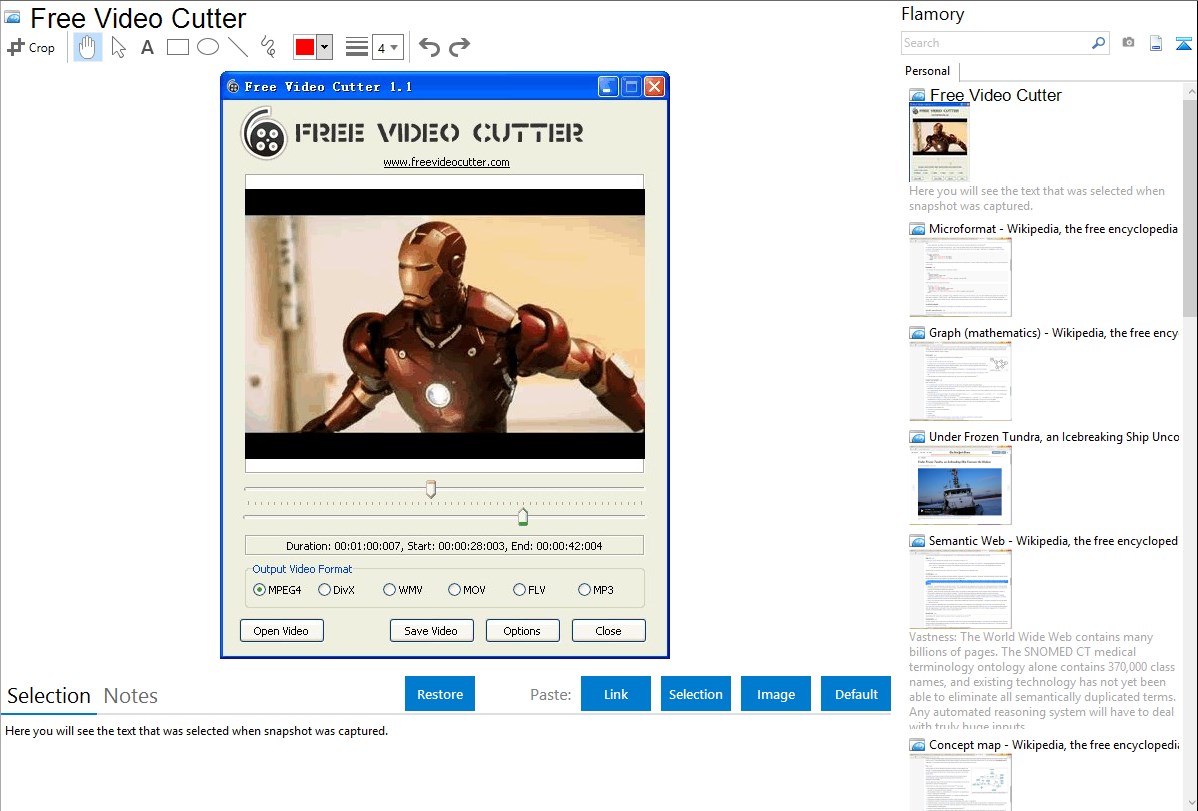This screenshot has height=811, width=1198.
Task: Click the start position slider handle
Action: coord(431,489)
